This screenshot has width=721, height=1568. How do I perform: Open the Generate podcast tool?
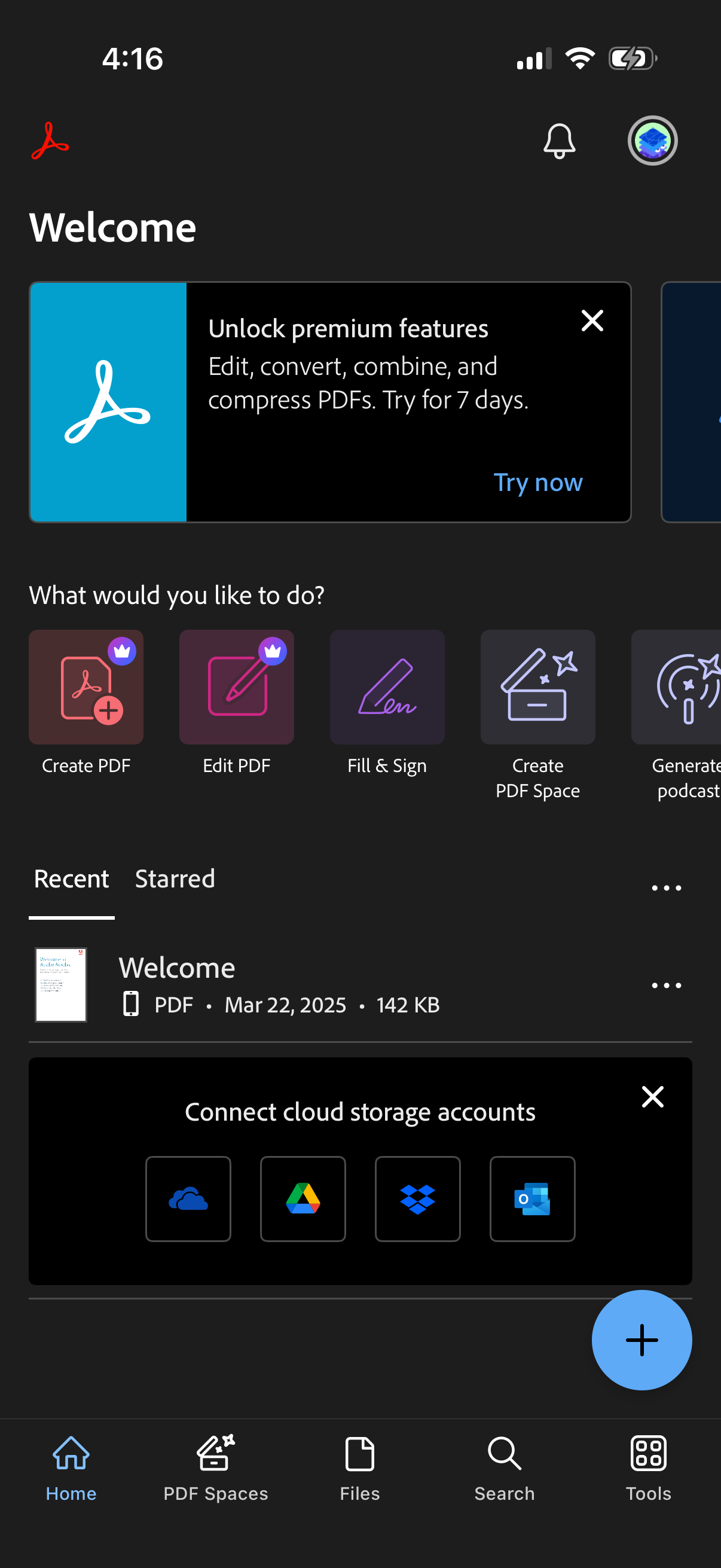[676, 687]
